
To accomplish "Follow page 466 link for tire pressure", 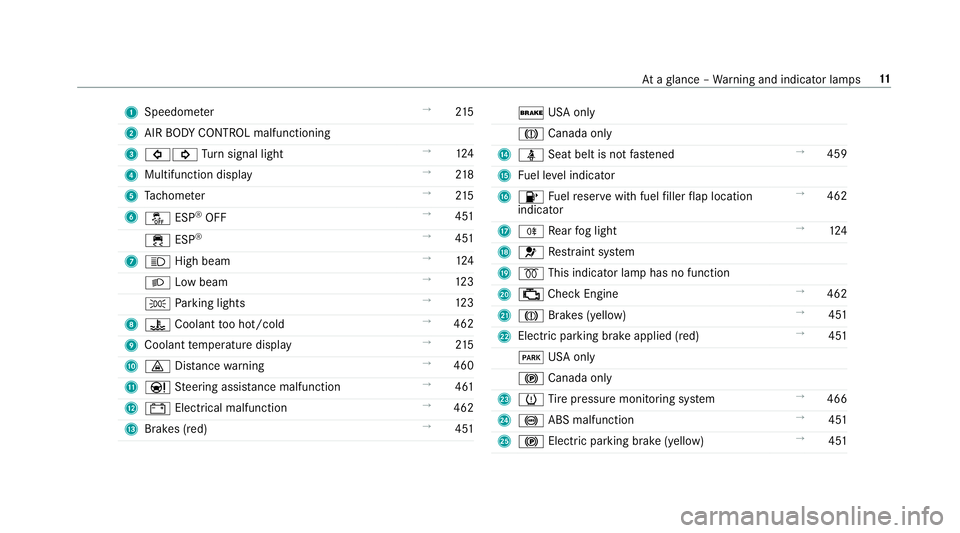I will [839, 399].
